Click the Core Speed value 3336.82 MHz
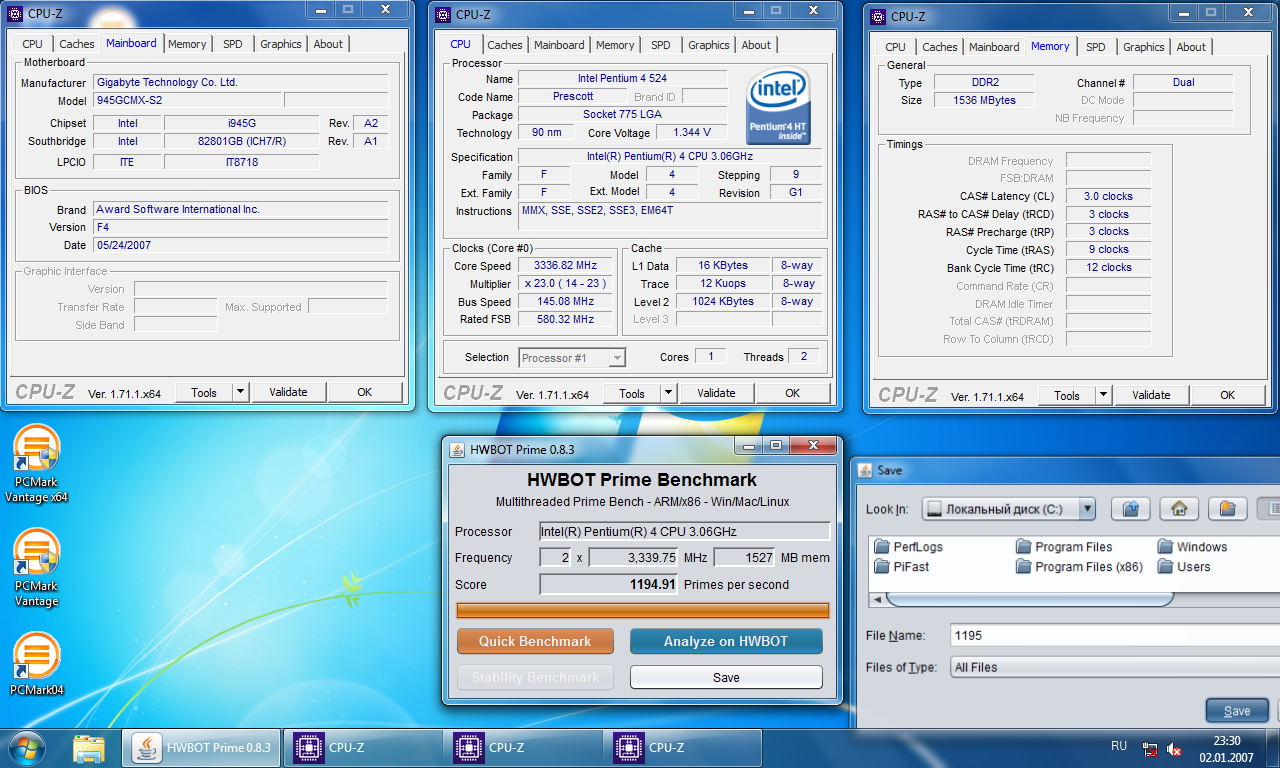The width and height of the screenshot is (1280, 768). click(x=567, y=266)
